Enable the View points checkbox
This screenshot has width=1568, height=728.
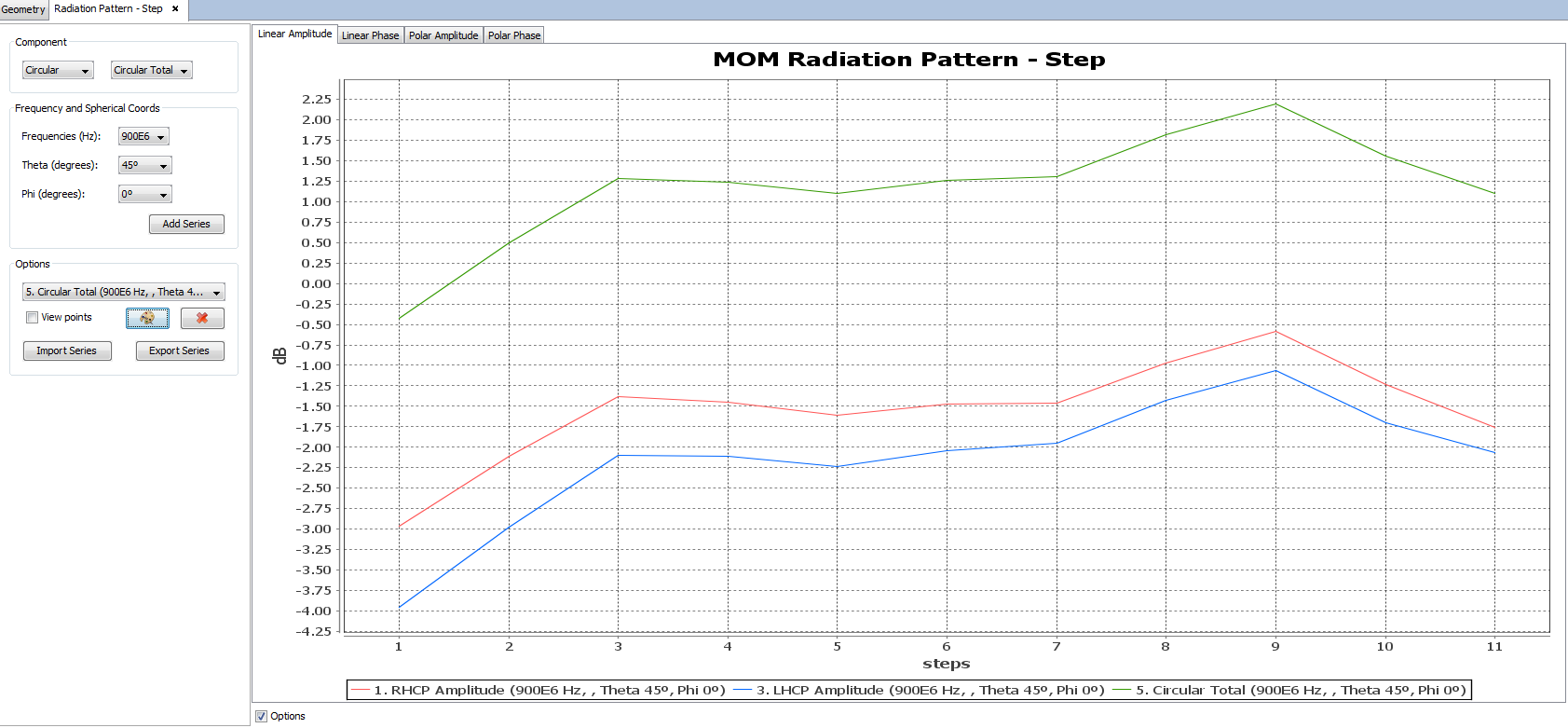(x=33, y=318)
